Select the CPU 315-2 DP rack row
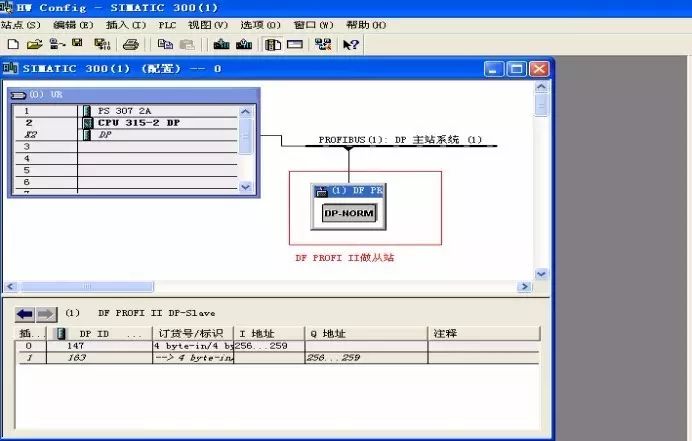The image size is (692, 441). tap(126, 123)
